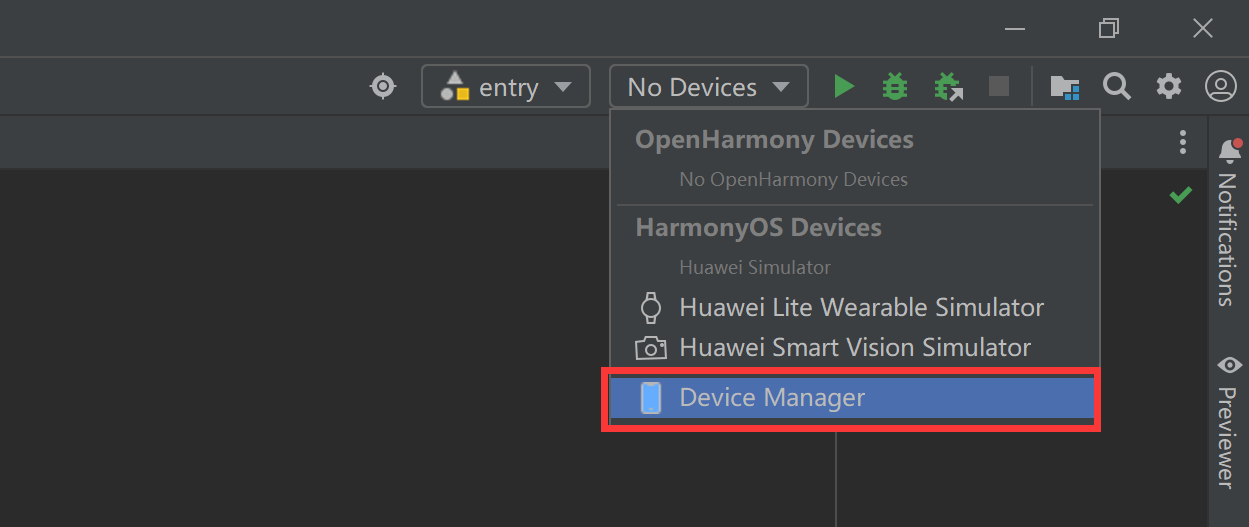Start debugging with the bug icon

point(895,87)
